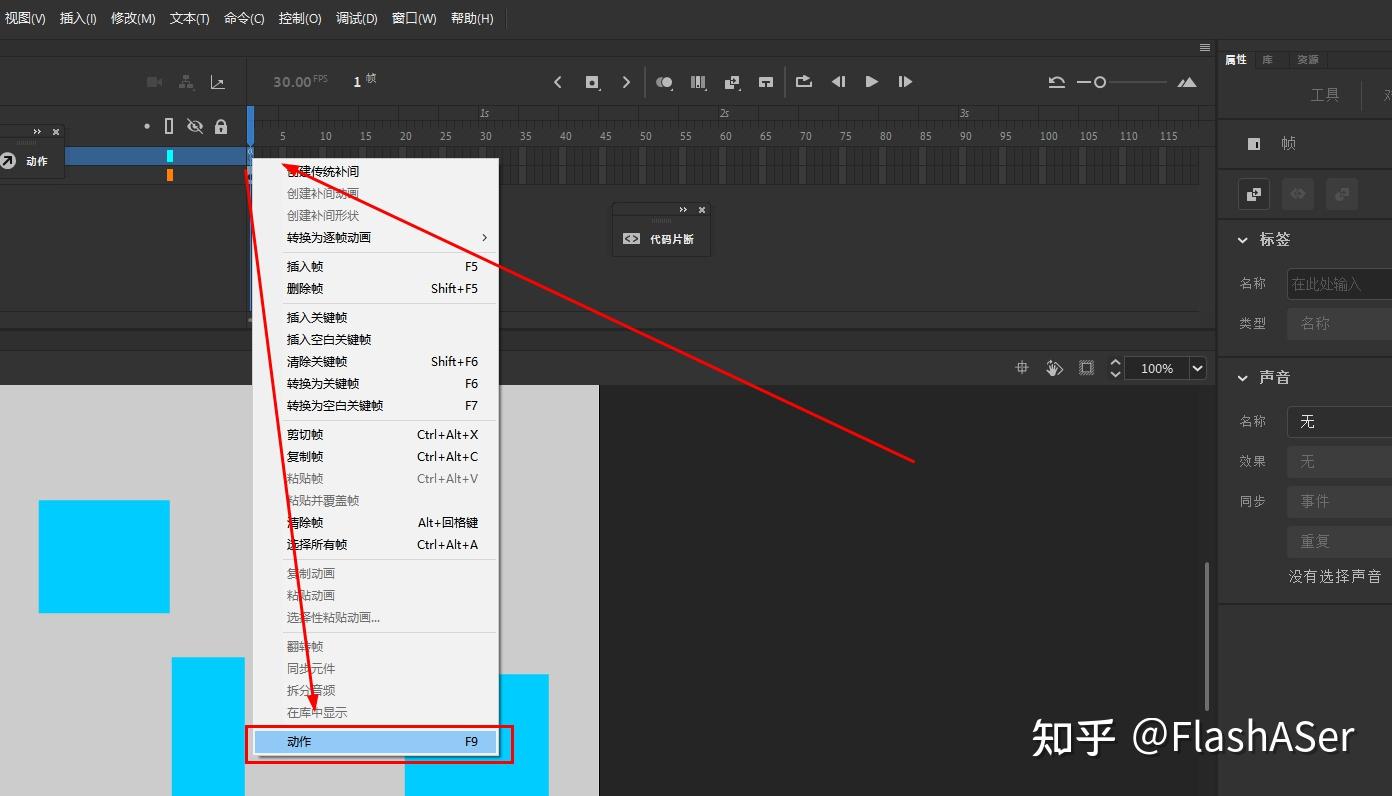Toggle clip content outside stage
The image size is (1392, 796).
click(x=1087, y=368)
